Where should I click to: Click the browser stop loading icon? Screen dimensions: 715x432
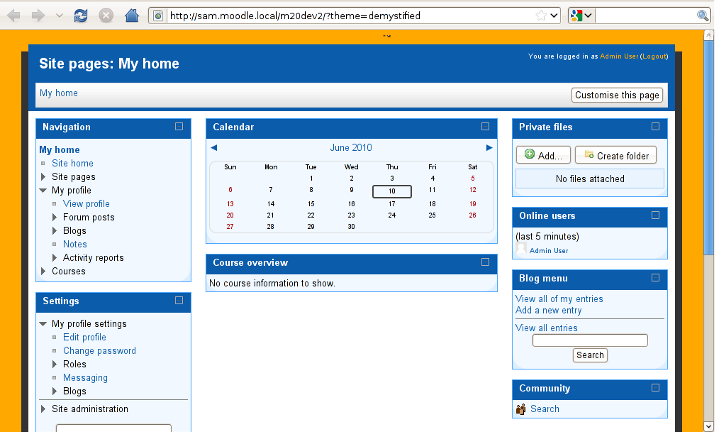(106, 15)
